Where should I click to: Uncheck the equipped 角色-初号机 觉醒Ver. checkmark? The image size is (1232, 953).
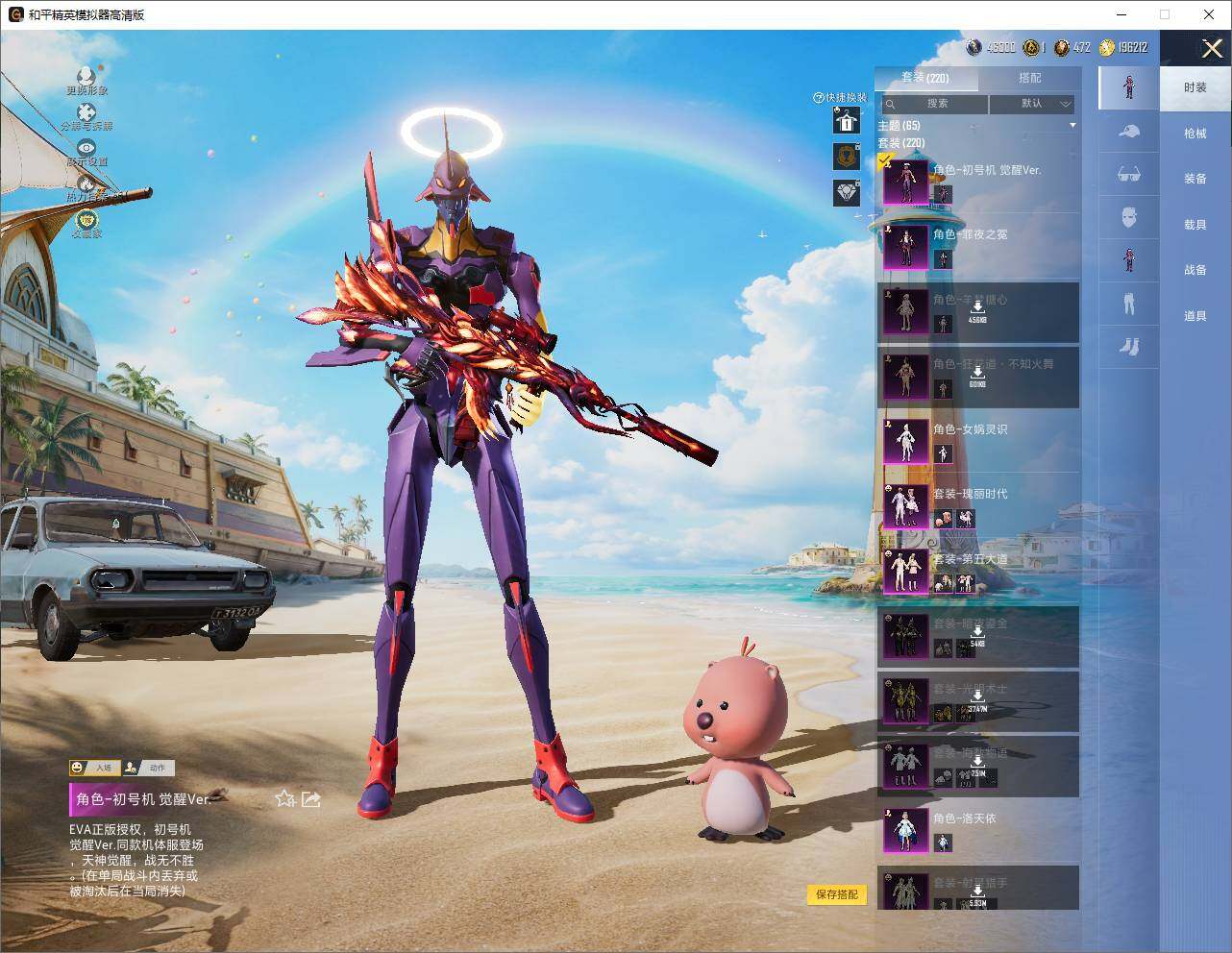[x=885, y=160]
